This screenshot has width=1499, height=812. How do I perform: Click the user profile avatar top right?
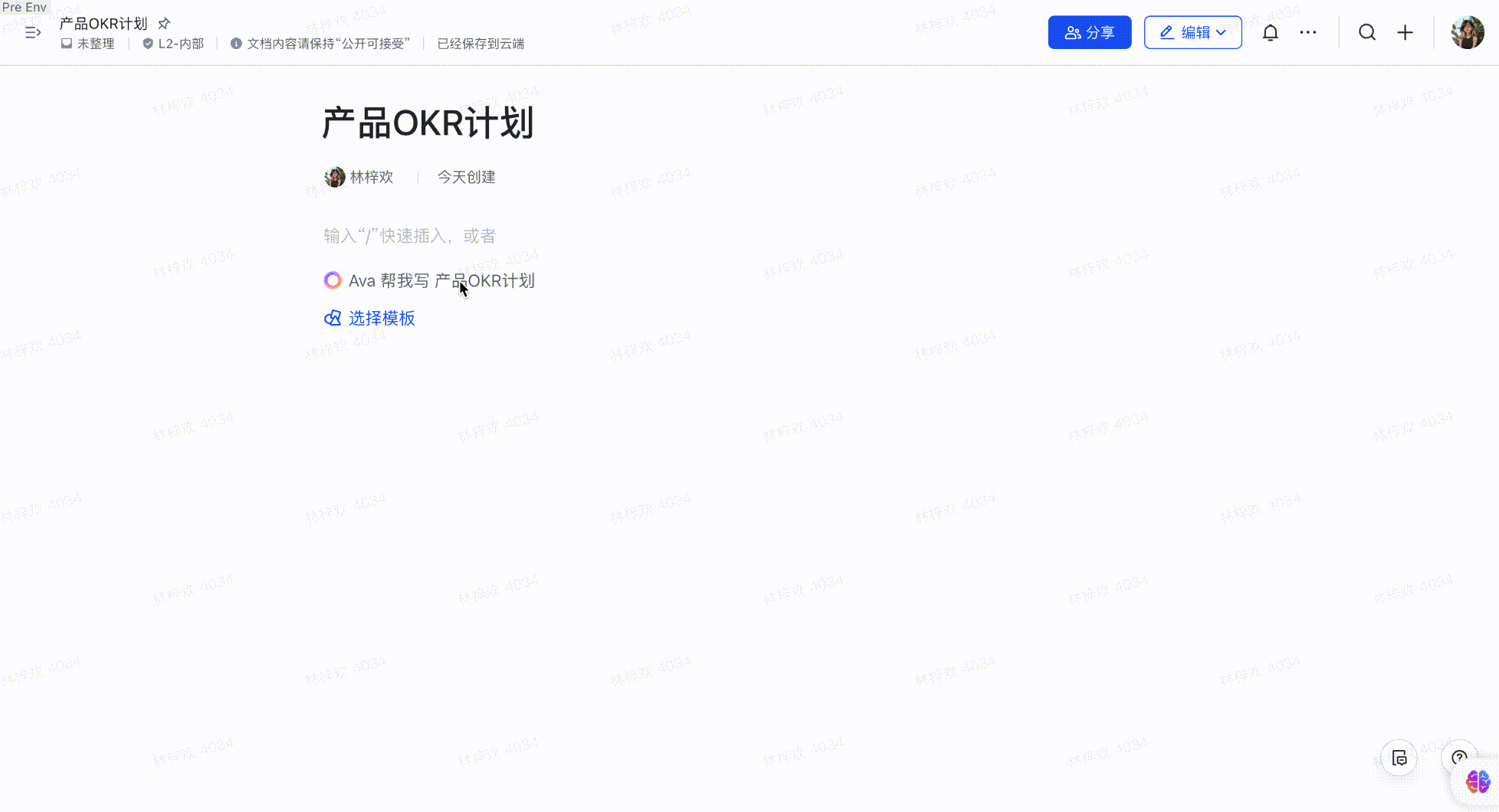(x=1467, y=33)
